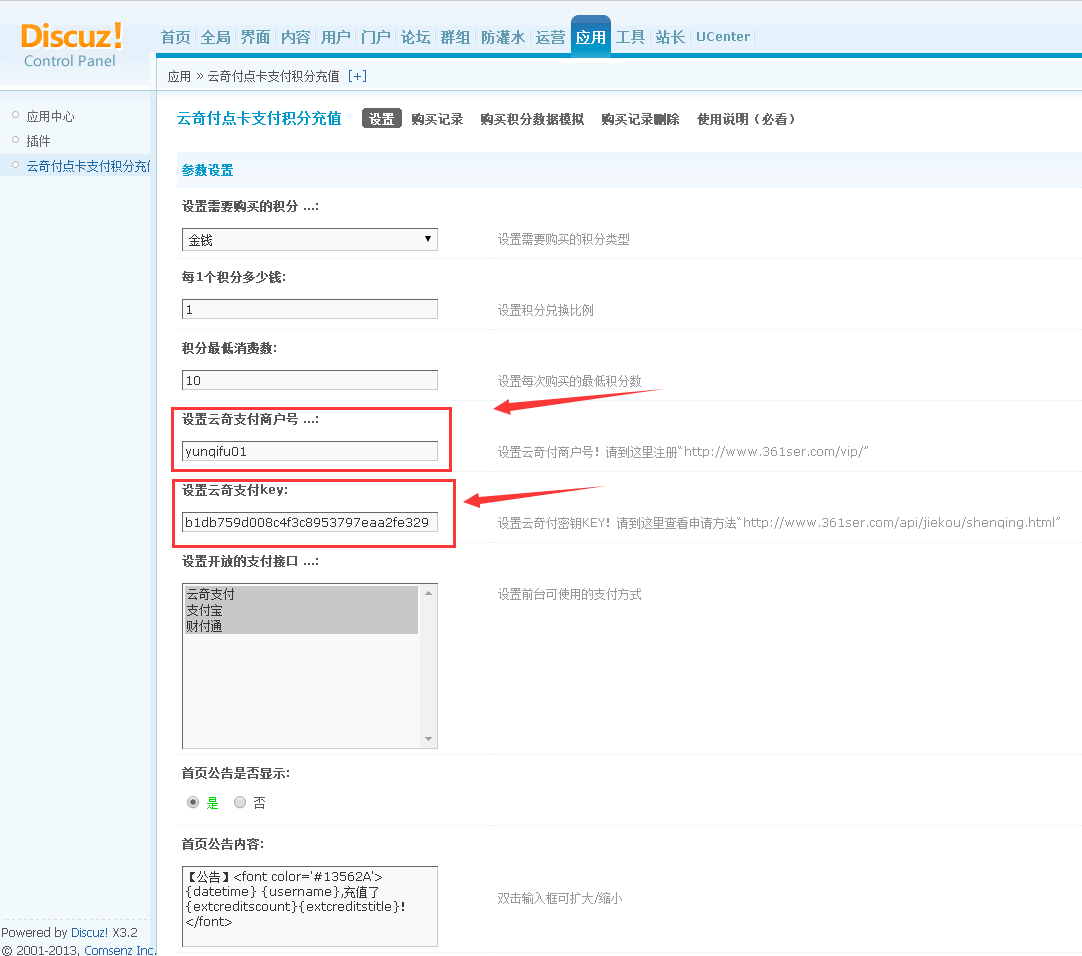1082x956 pixels.
Task: Select 否 for 首页公告是否显示
Action: click(240, 802)
